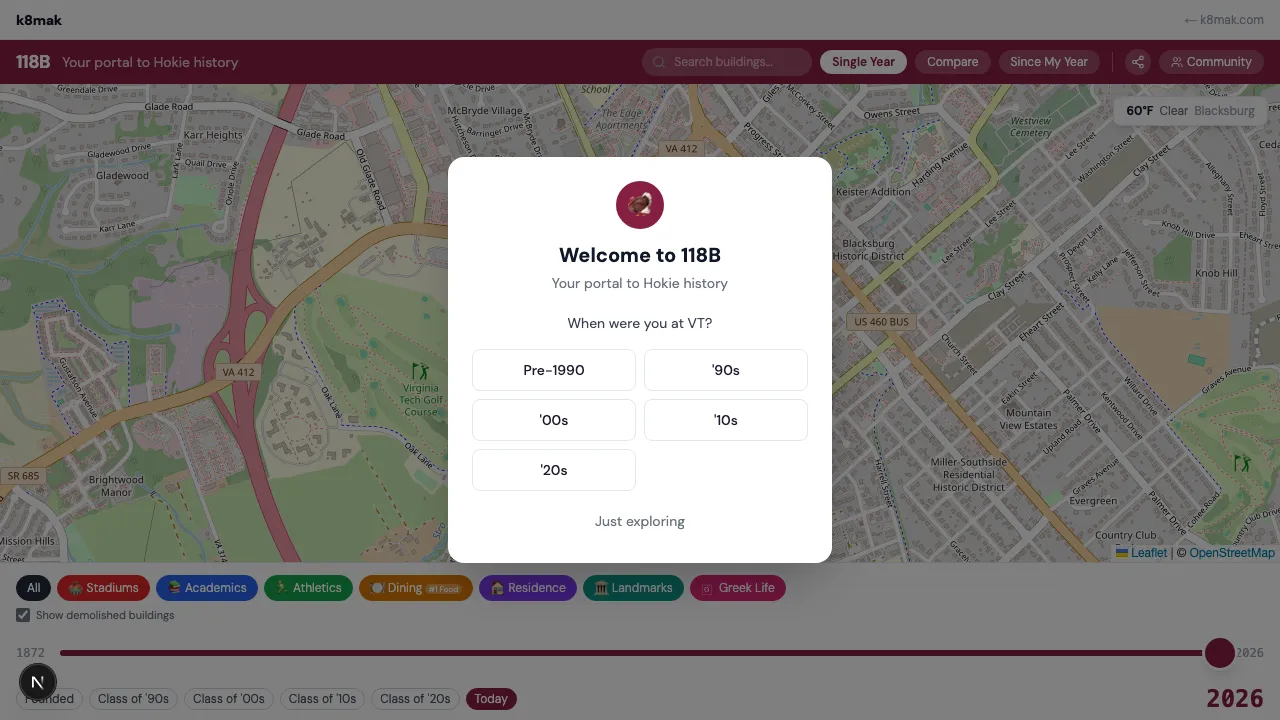The image size is (1280, 720).
Task: Select the Today preset
Action: [x=491, y=699]
